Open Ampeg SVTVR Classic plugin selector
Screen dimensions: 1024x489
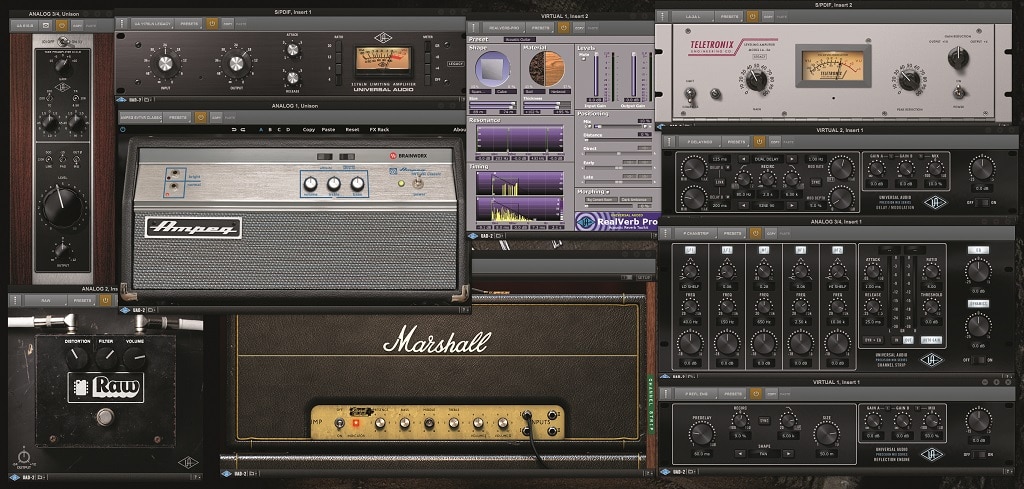tap(140, 118)
